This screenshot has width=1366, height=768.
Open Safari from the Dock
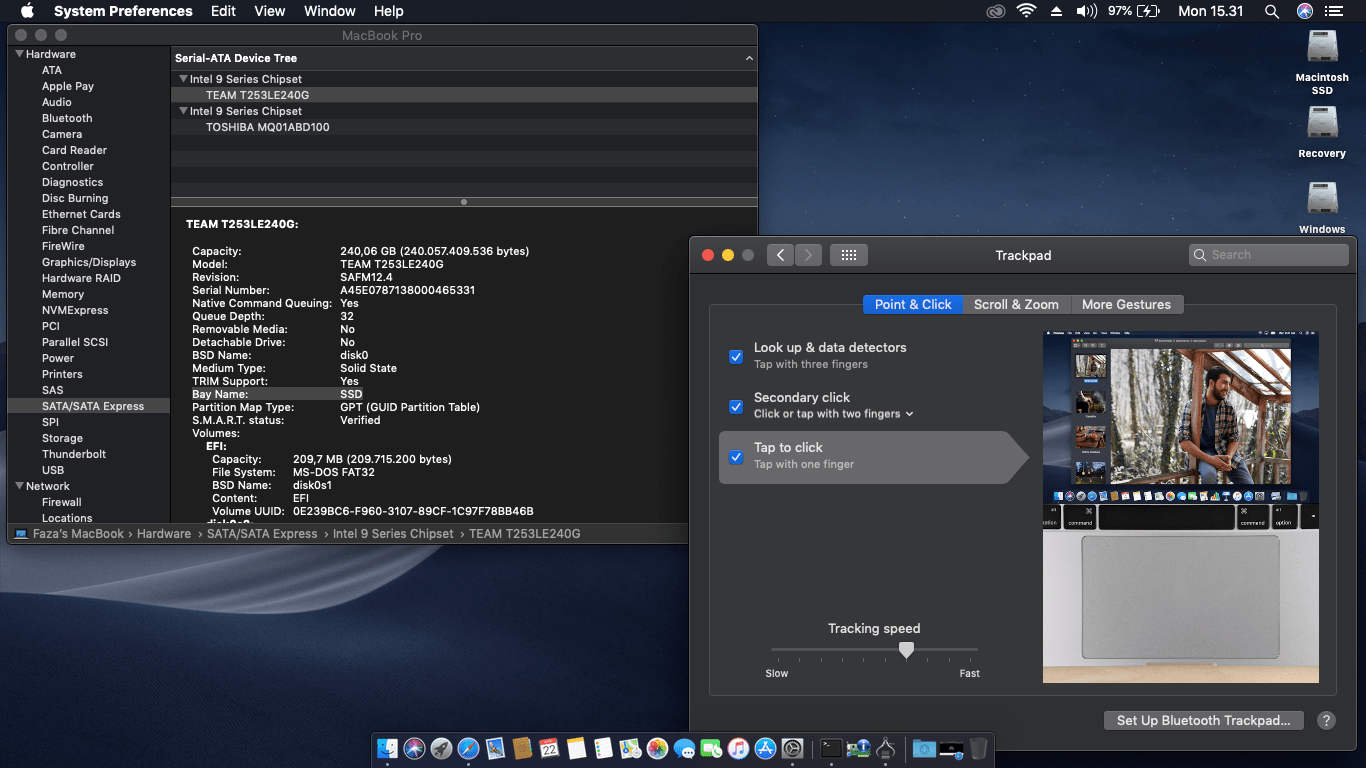tap(468, 748)
